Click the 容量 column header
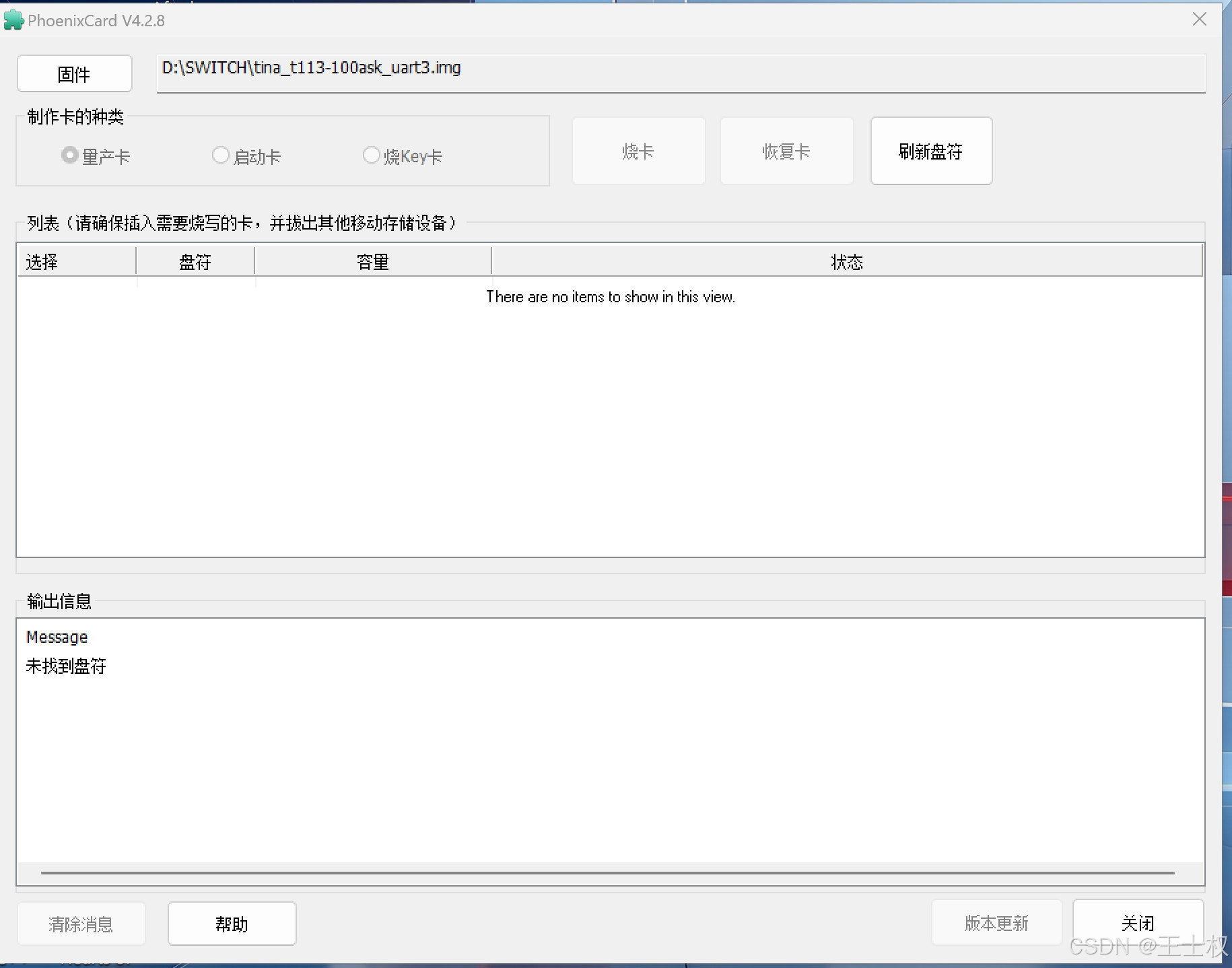This screenshot has width=1232, height=968. (x=372, y=261)
